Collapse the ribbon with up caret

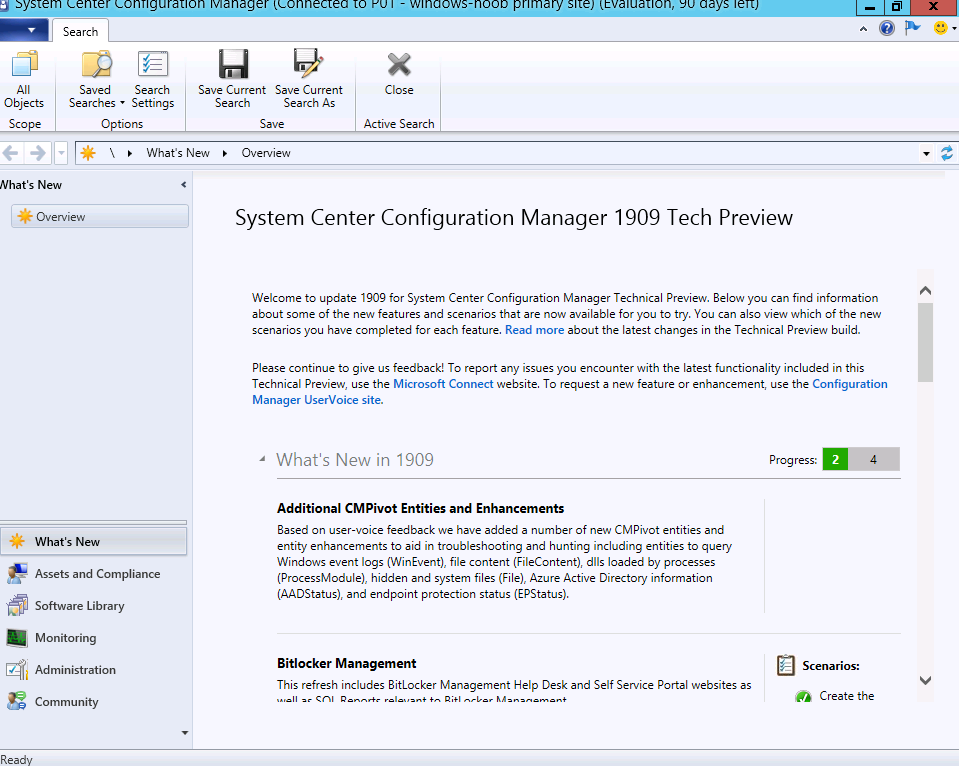click(863, 29)
